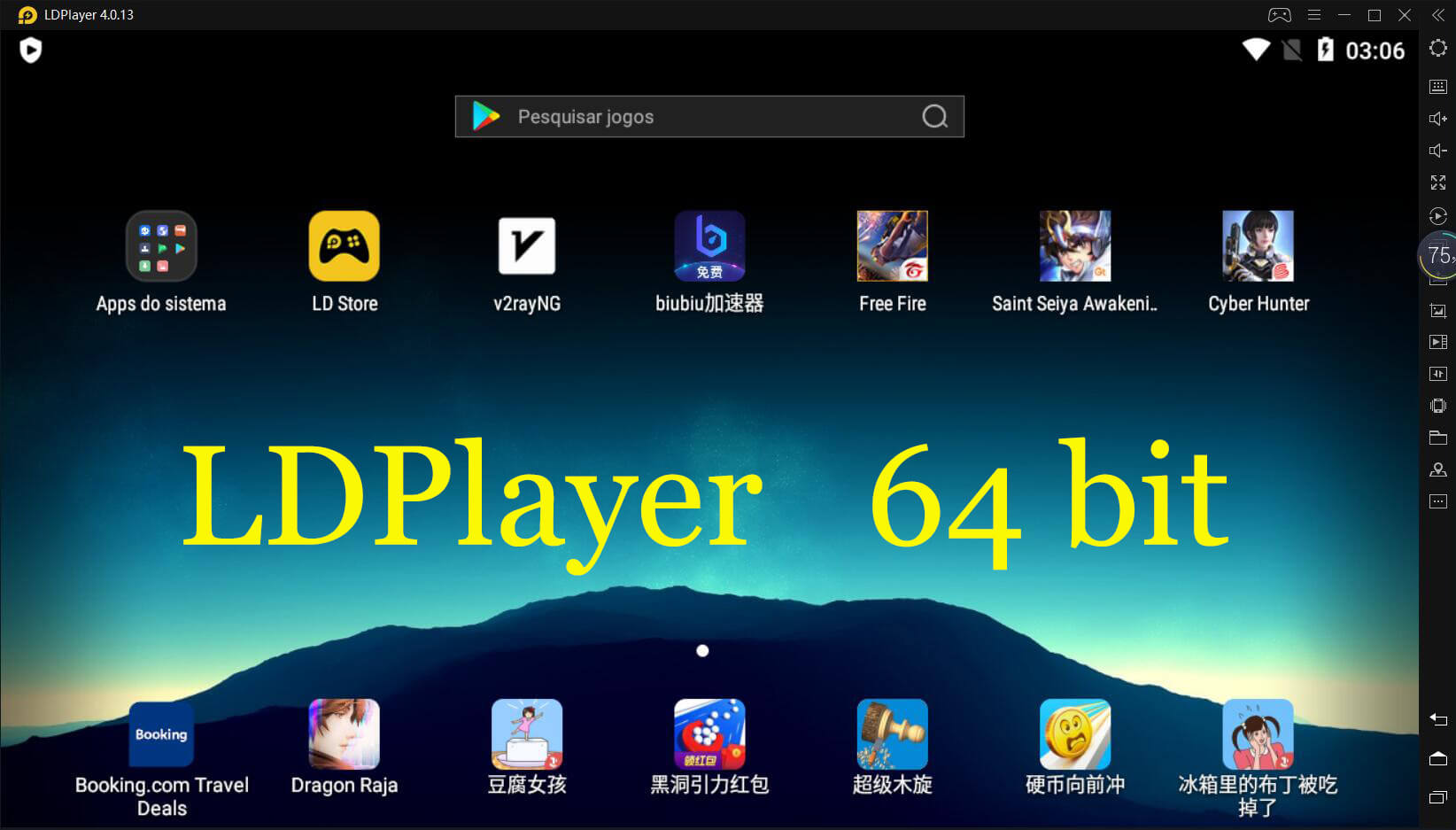Click the shield icon in the status bar
The width and height of the screenshot is (1456, 830).
(31, 50)
